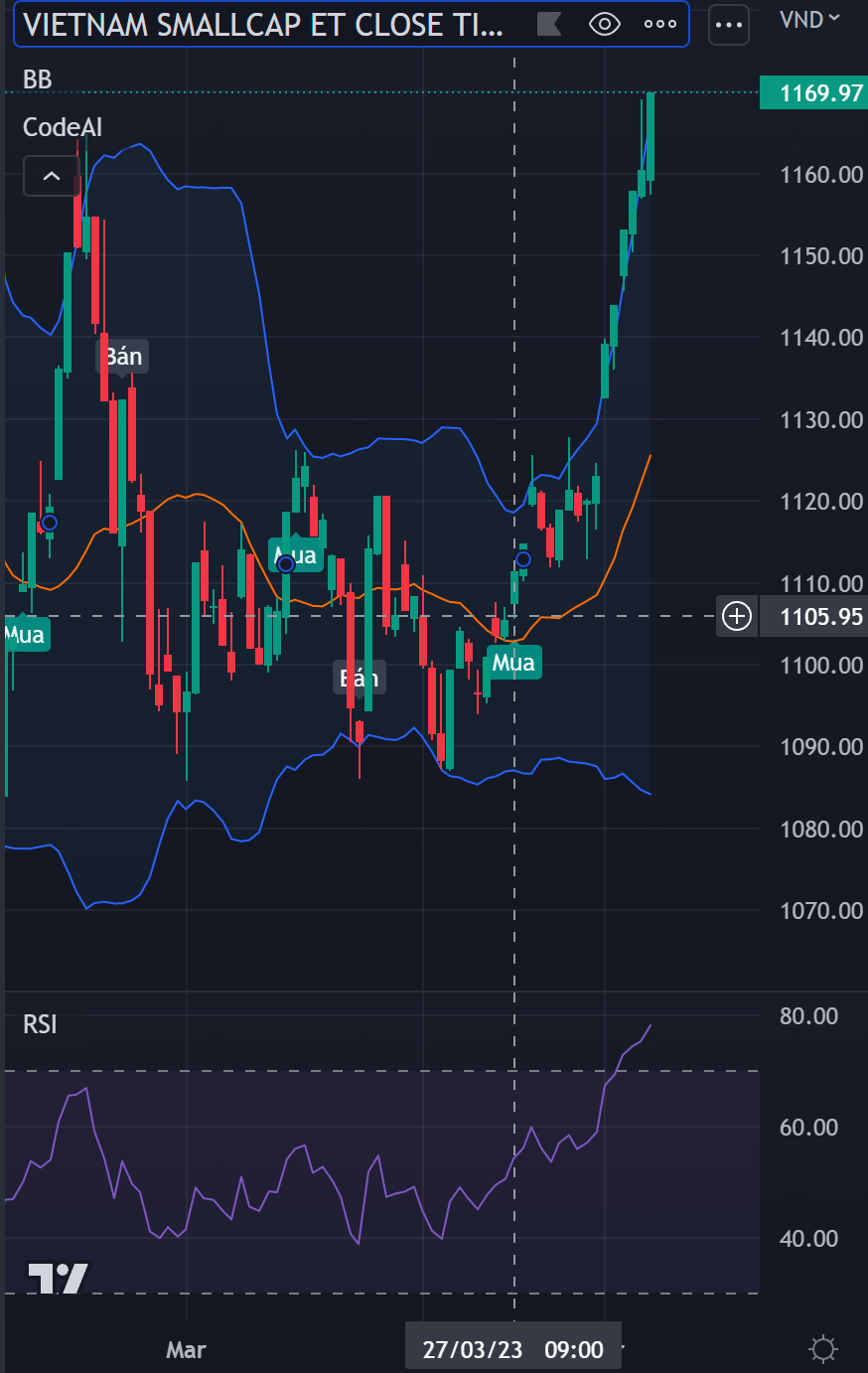Open the symbol legend's three-dot more menu
The width and height of the screenshot is (868, 1373).
(x=660, y=24)
